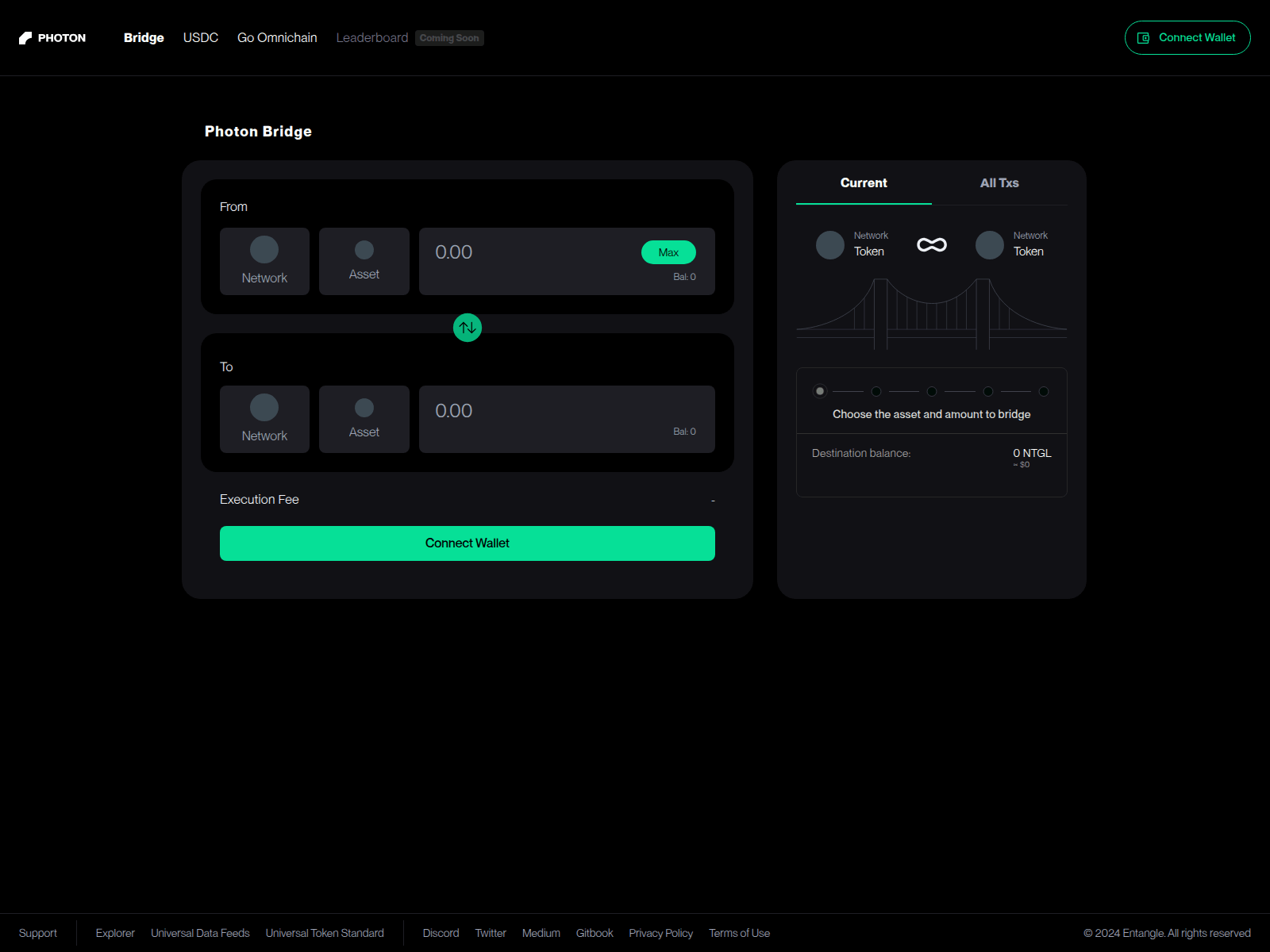The width and height of the screenshot is (1270, 952).
Task: Select the last progress step dot
Action: click(1044, 391)
